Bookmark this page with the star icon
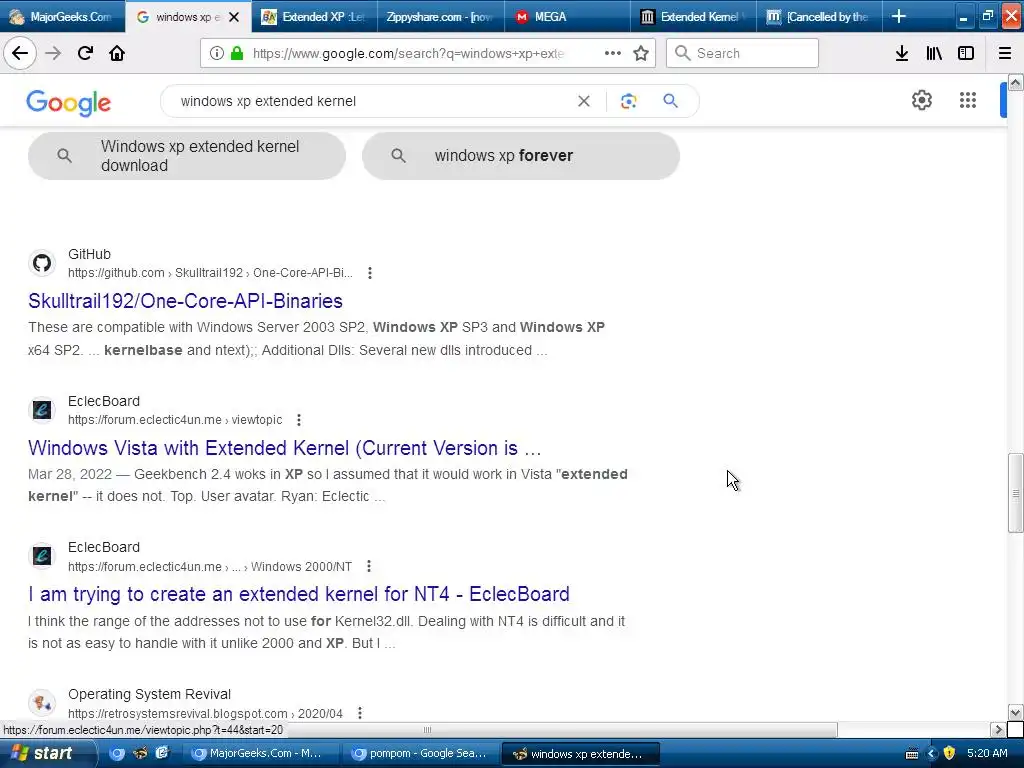Screen dimensions: 1024x768 [x=641, y=53]
